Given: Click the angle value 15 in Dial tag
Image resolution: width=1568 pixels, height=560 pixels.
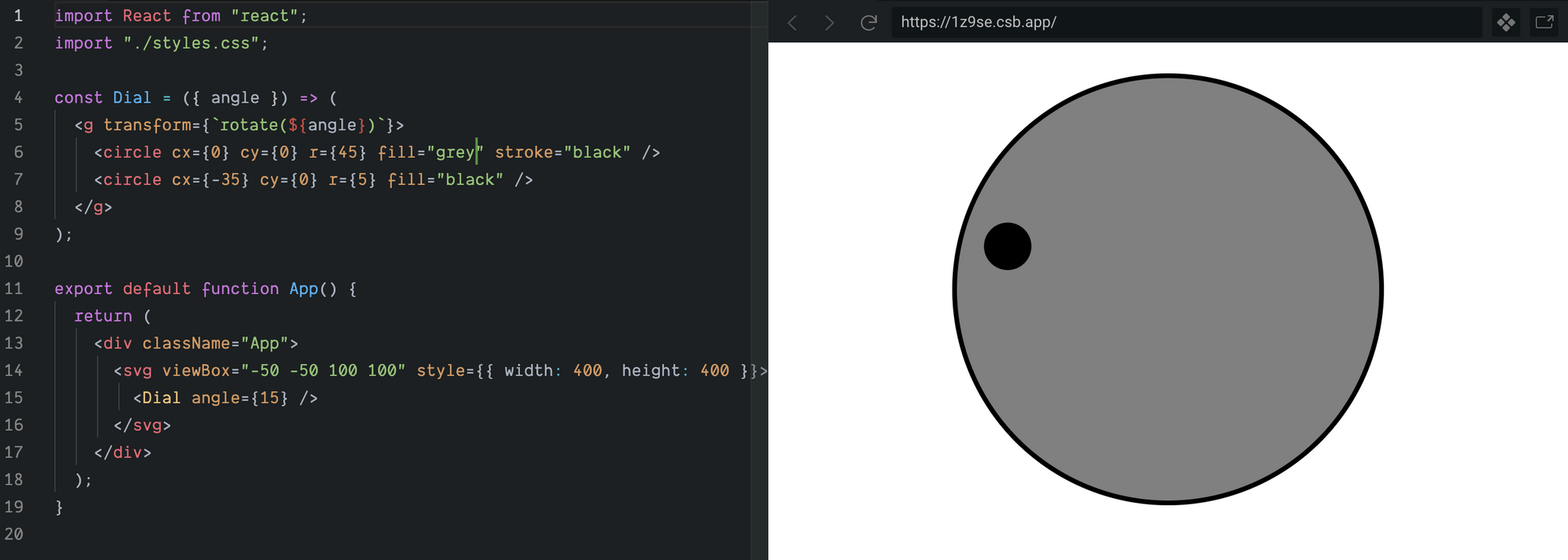Looking at the screenshot, I should coord(269,398).
